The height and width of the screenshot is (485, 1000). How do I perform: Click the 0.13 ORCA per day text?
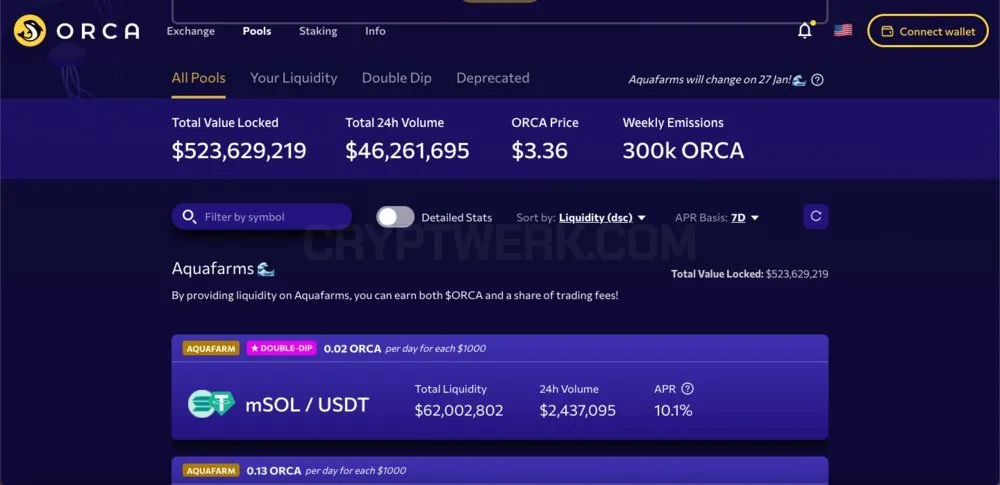tap(326, 471)
